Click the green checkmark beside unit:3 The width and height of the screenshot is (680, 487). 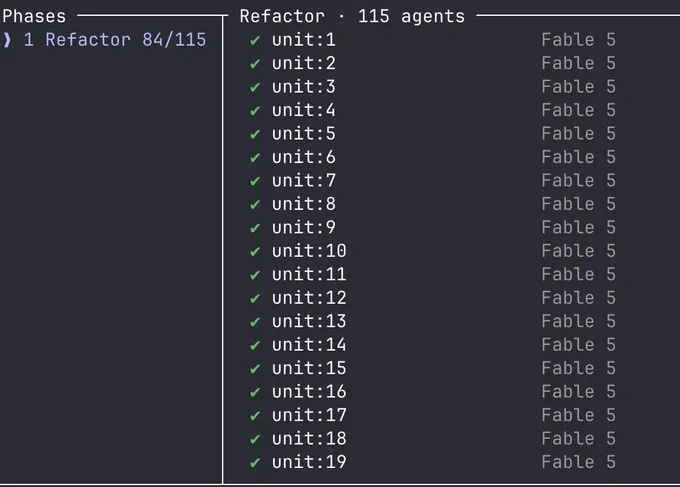point(255,87)
